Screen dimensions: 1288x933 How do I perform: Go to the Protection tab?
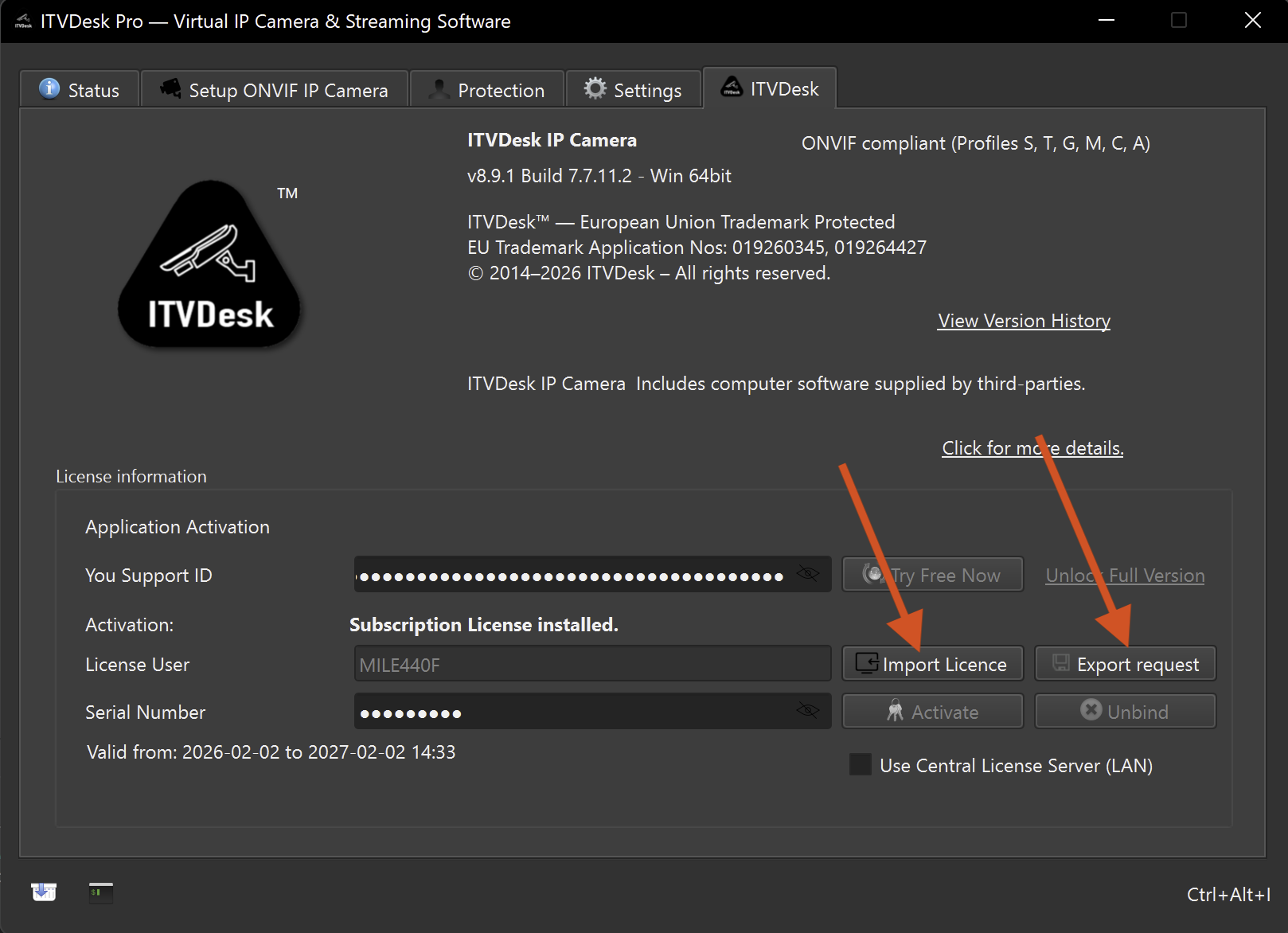tap(487, 90)
